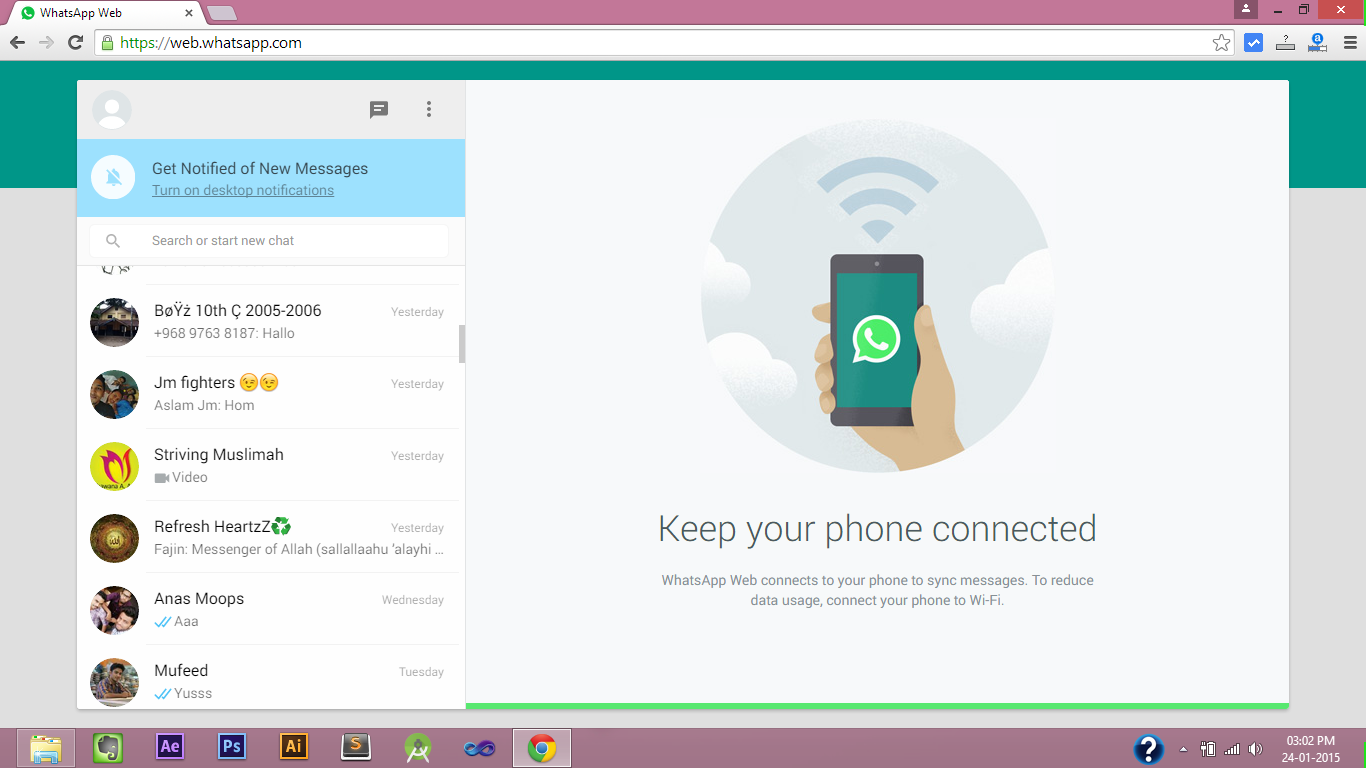The image size is (1366, 768).
Task: Bookmark the page with the star icon
Action: [1220, 42]
